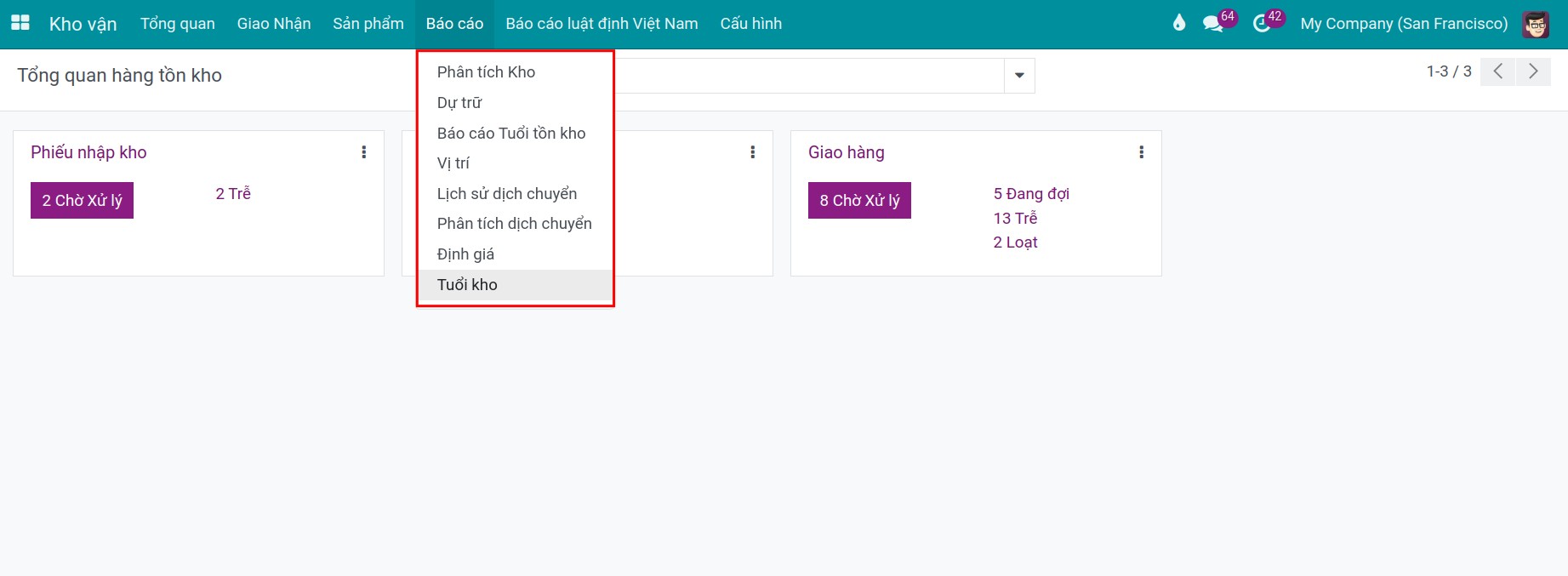Select Phân tích Kho menu entry

(x=516, y=72)
